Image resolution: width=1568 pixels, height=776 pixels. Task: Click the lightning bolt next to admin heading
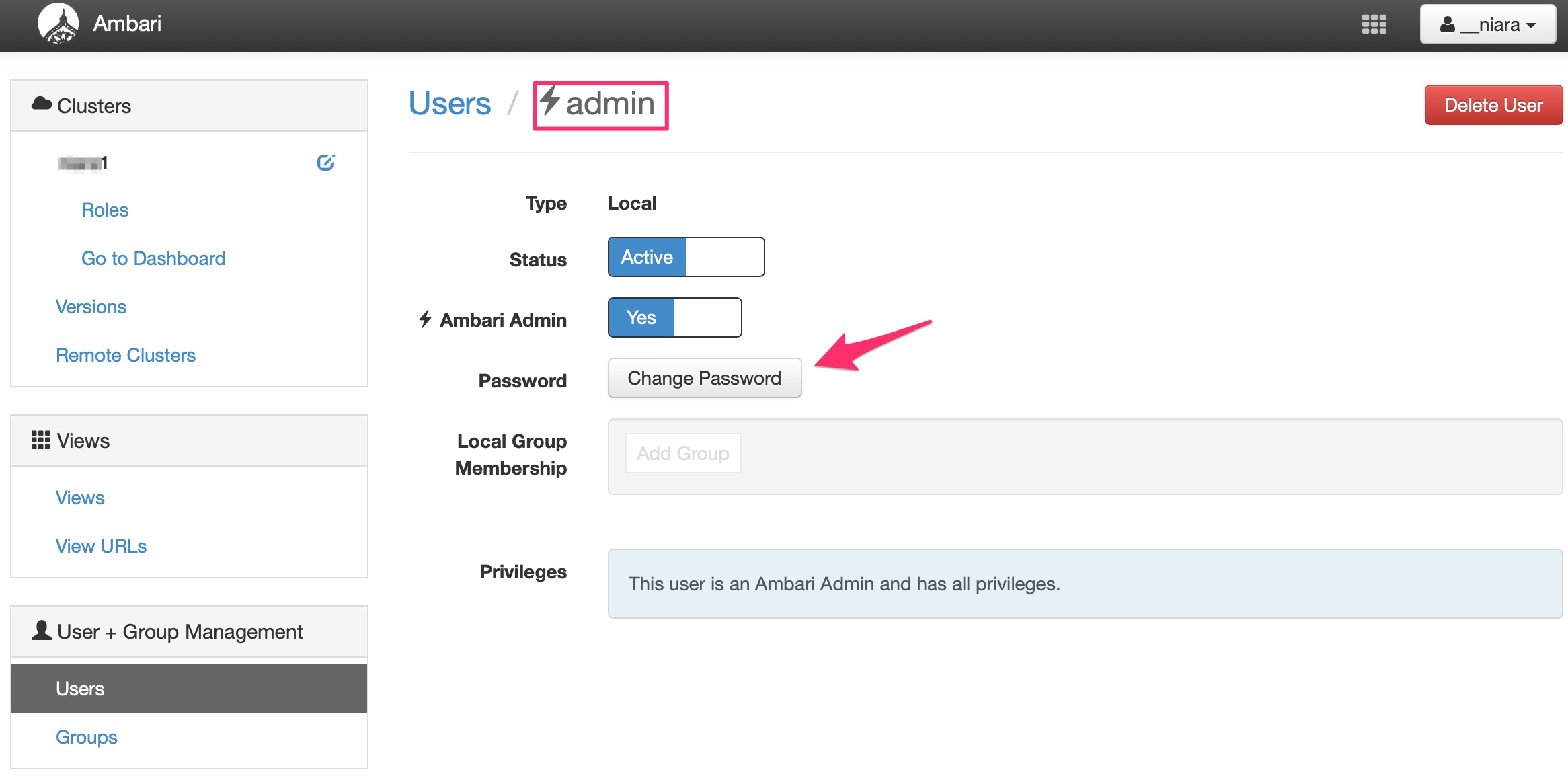(x=550, y=101)
